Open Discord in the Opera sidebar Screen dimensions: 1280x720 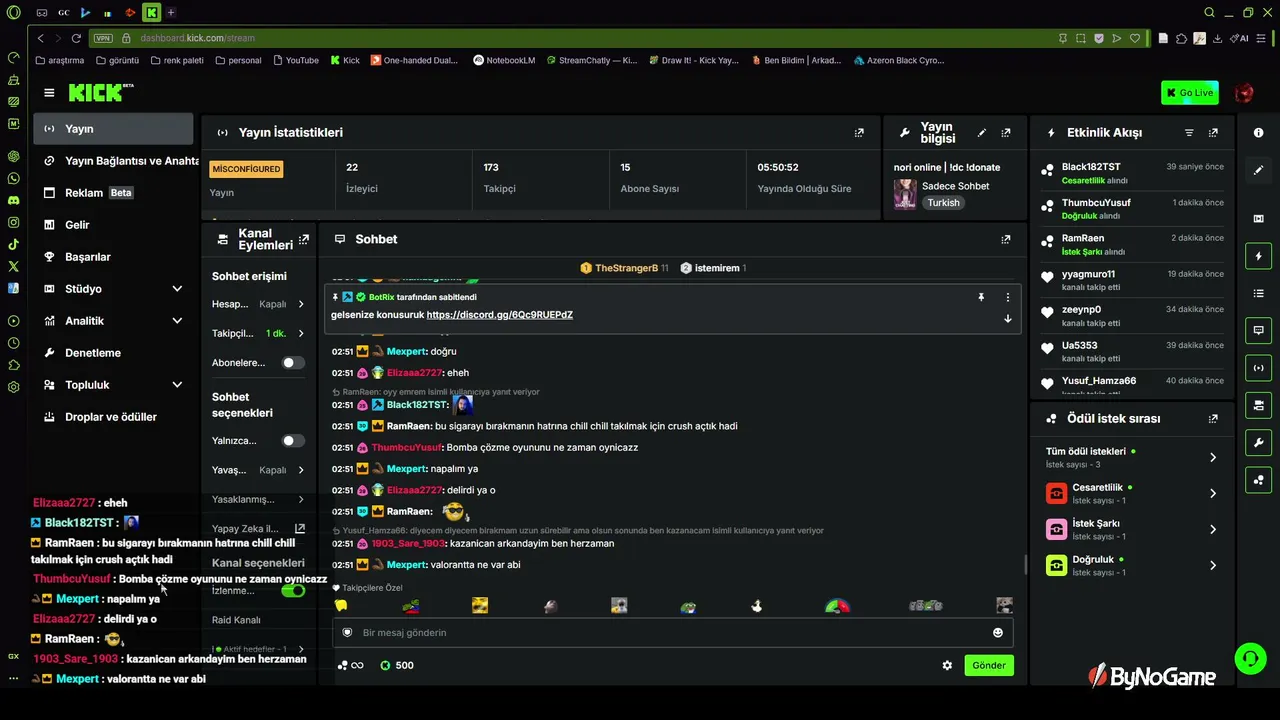coord(13,200)
